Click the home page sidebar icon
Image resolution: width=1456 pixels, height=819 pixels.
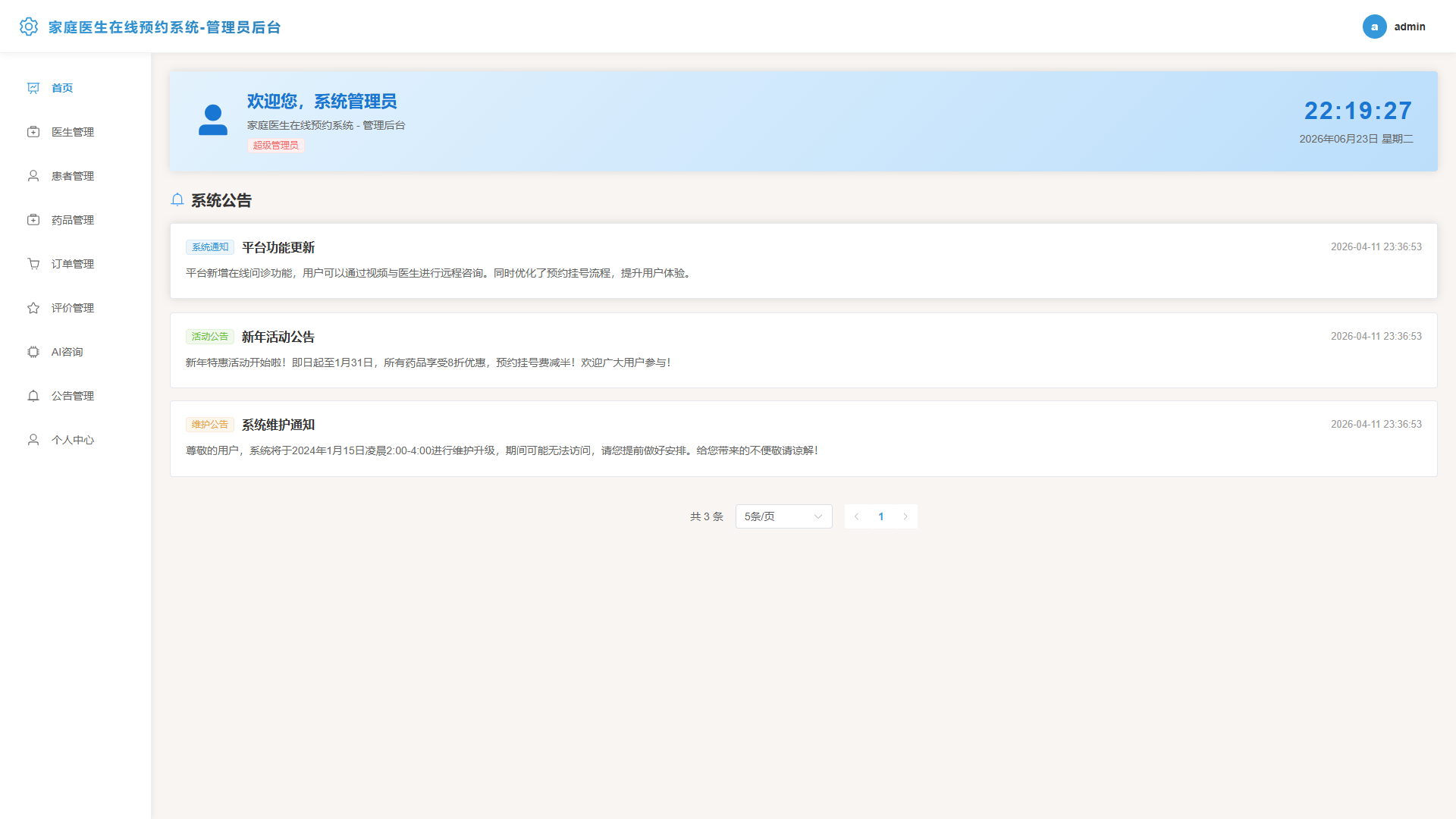tap(33, 88)
